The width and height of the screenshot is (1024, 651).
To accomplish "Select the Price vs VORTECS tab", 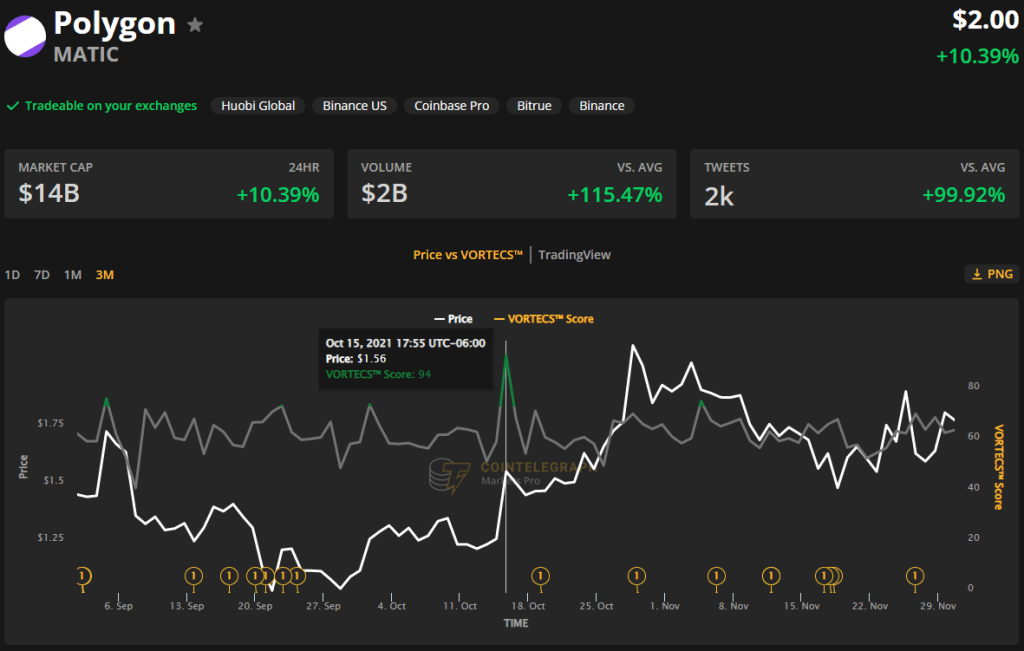I will click(x=468, y=255).
